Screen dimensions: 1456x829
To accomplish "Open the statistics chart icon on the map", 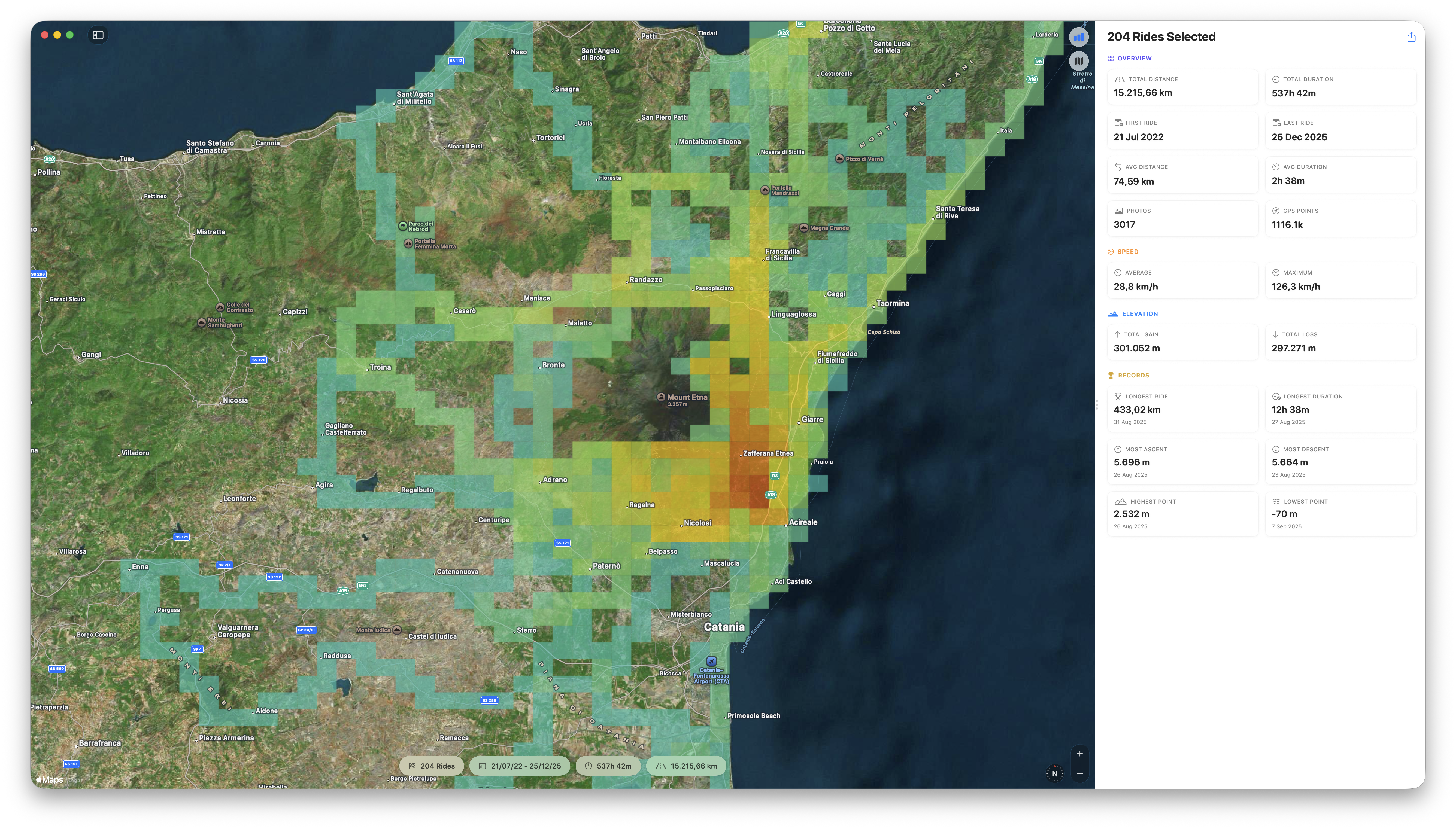I will (x=1079, y=36).
